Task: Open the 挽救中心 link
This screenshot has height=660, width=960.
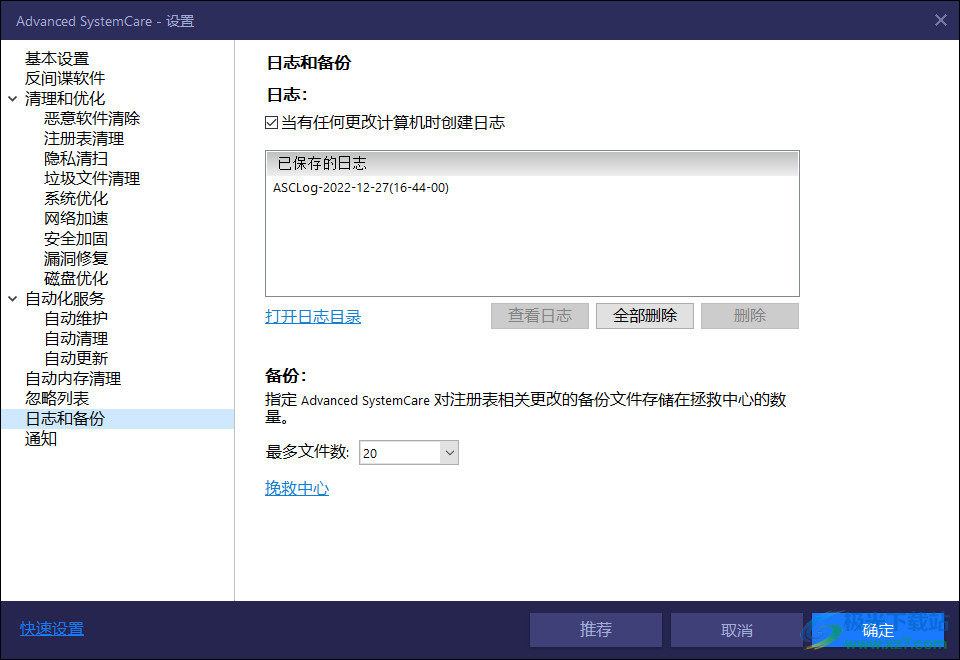Action: pos(297,489)
